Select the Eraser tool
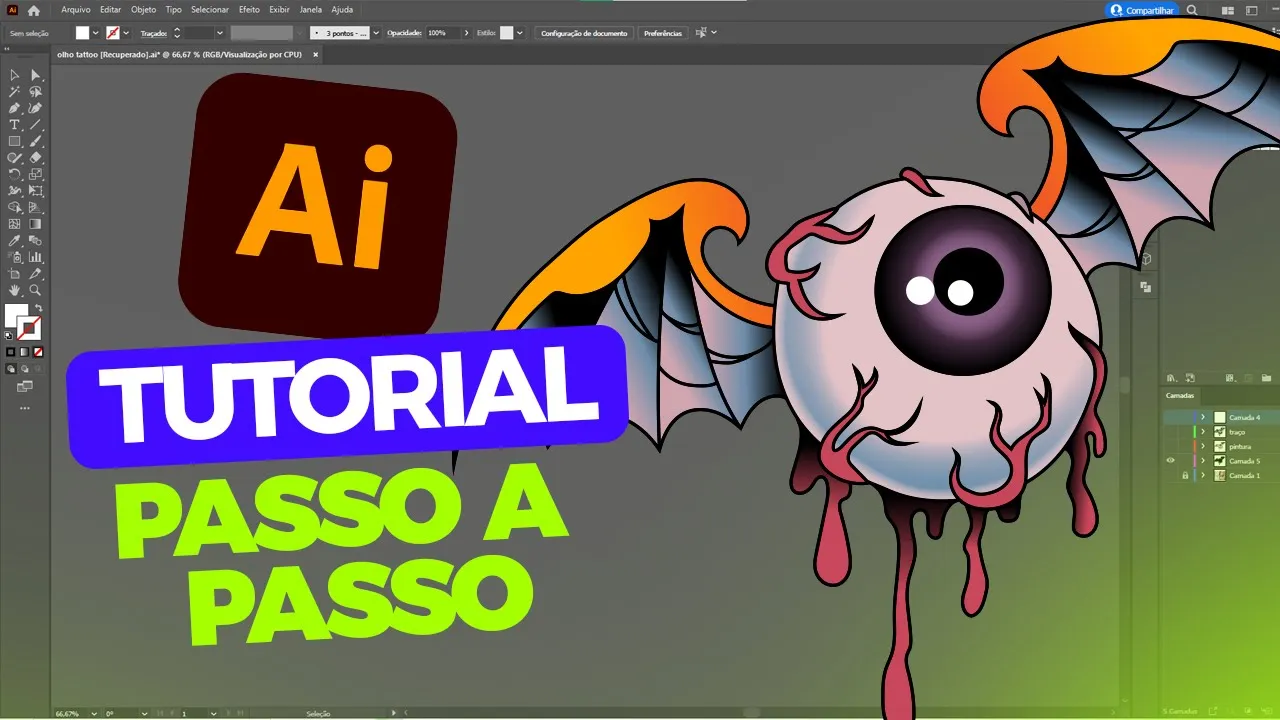Screen dimensions: 1280x720 point(36,158)
